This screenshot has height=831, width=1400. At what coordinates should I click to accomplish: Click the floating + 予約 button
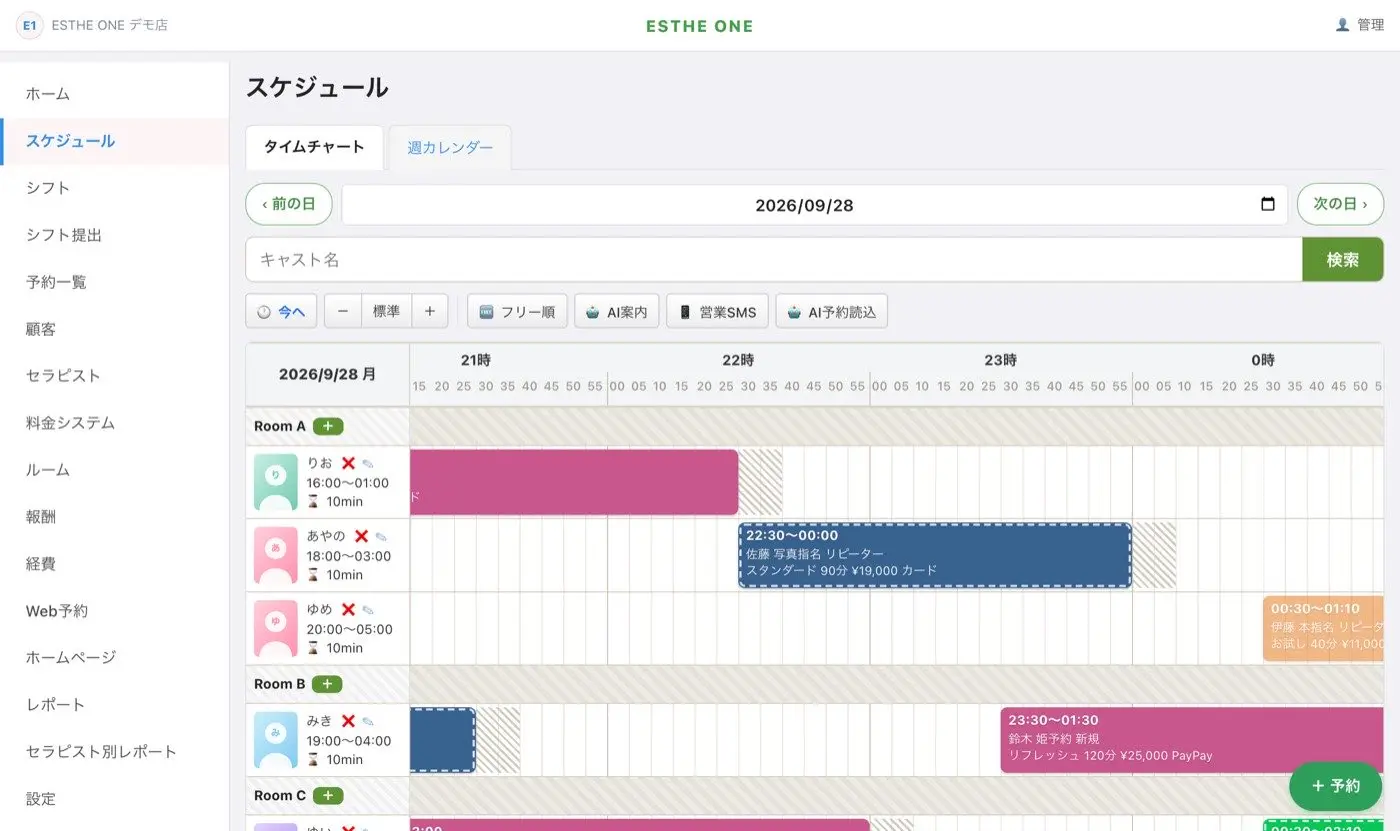click(1335, 786)
